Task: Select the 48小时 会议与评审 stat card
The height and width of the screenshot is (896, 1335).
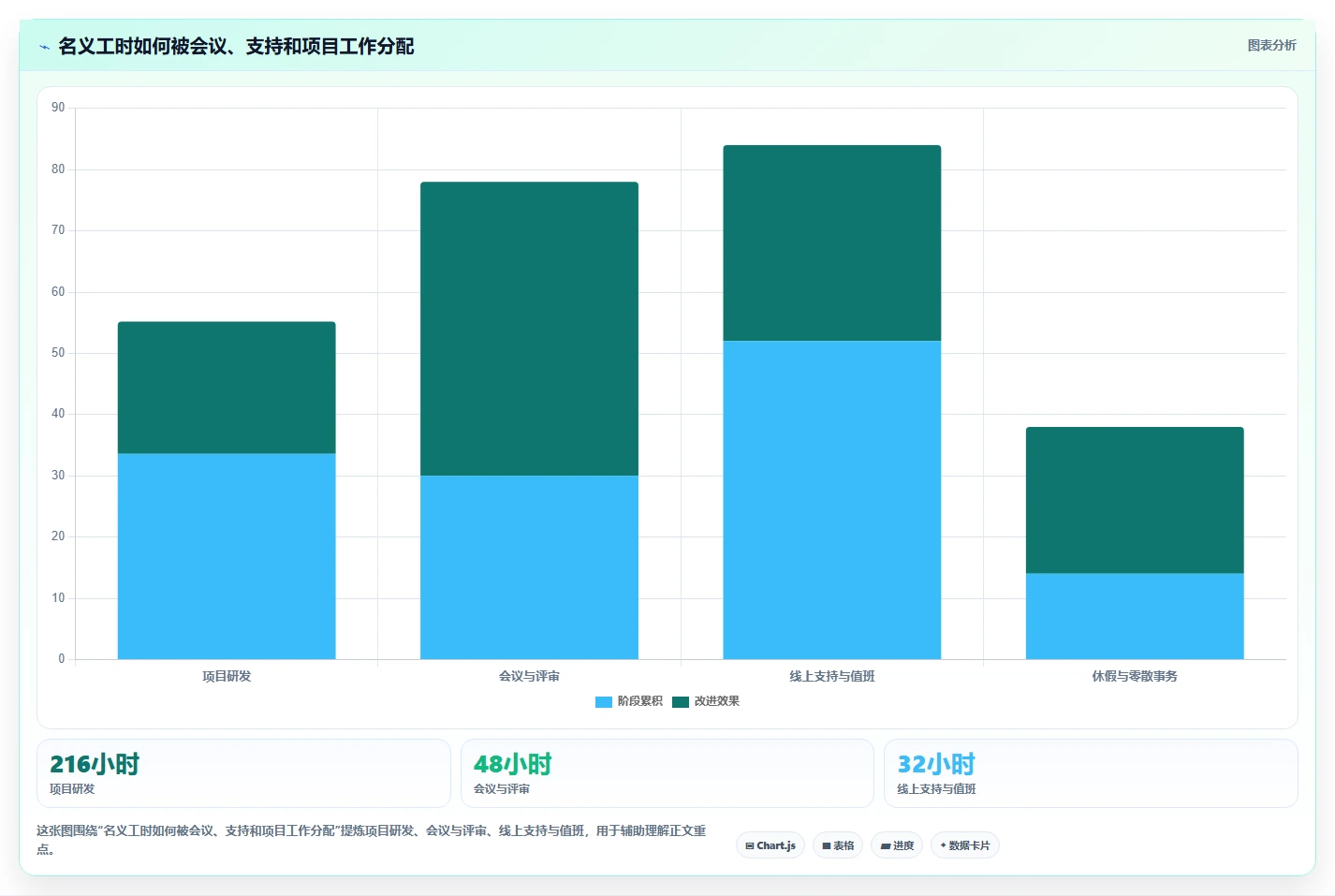Action: [x=667, y=773]
